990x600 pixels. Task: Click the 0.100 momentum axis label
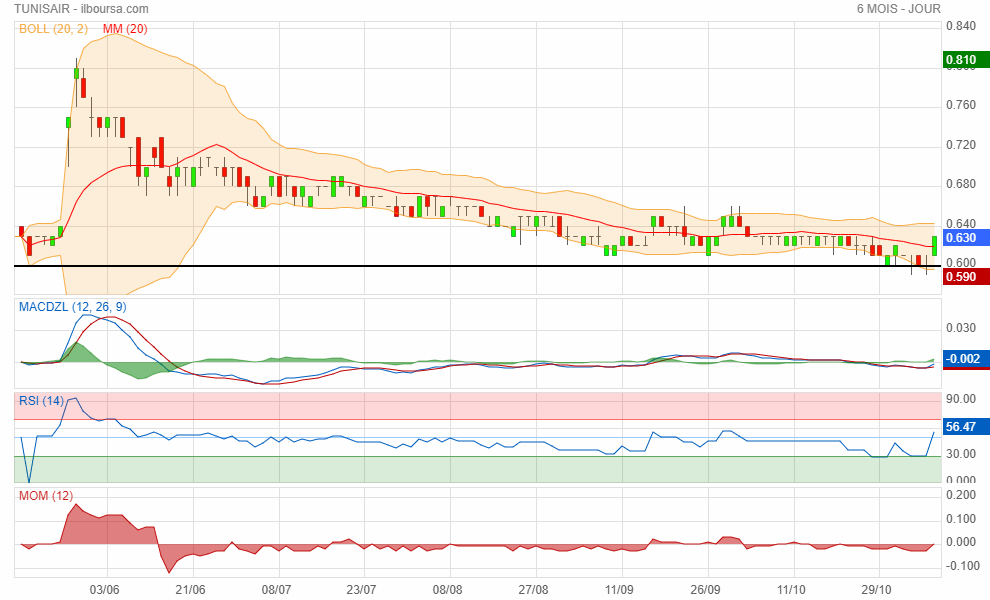point(961,519)
